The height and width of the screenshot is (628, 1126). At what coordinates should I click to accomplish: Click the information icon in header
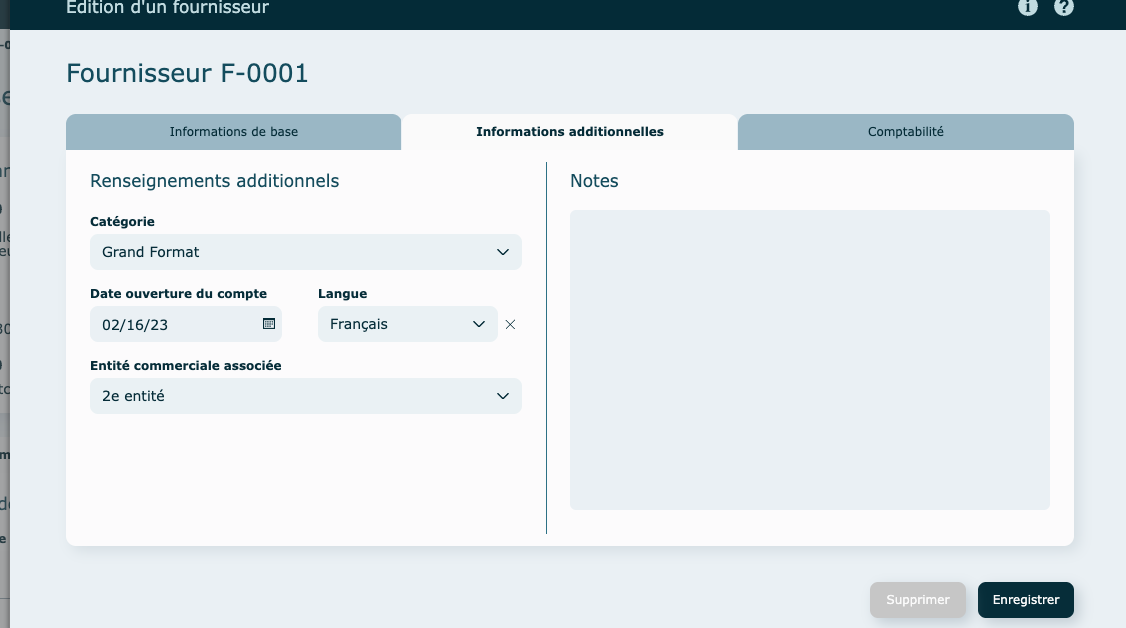coord(1027,7)
